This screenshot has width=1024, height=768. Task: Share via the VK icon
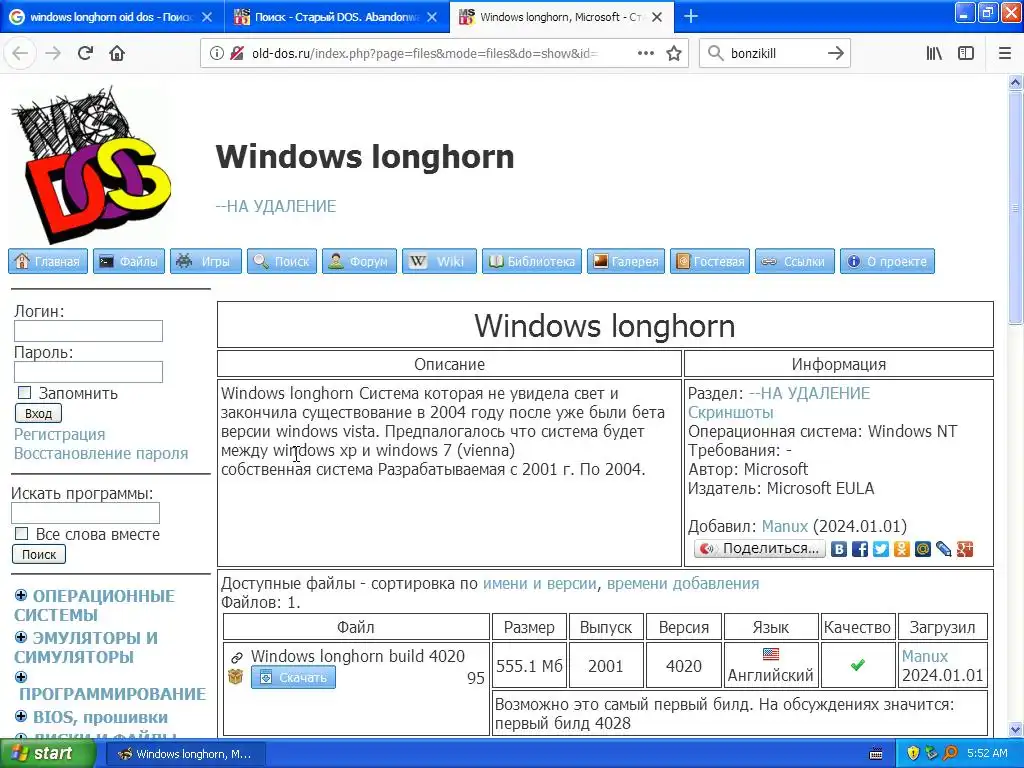[839, 549]
